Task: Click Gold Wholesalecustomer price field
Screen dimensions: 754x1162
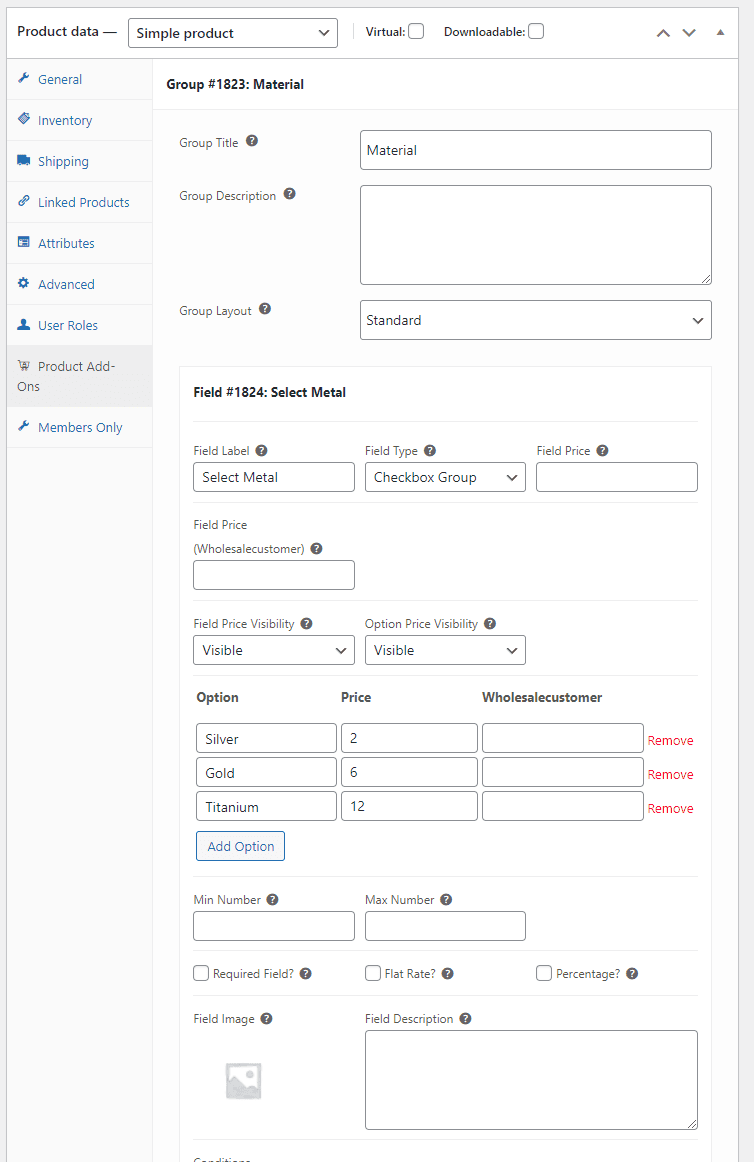Action: pos(563,772)
